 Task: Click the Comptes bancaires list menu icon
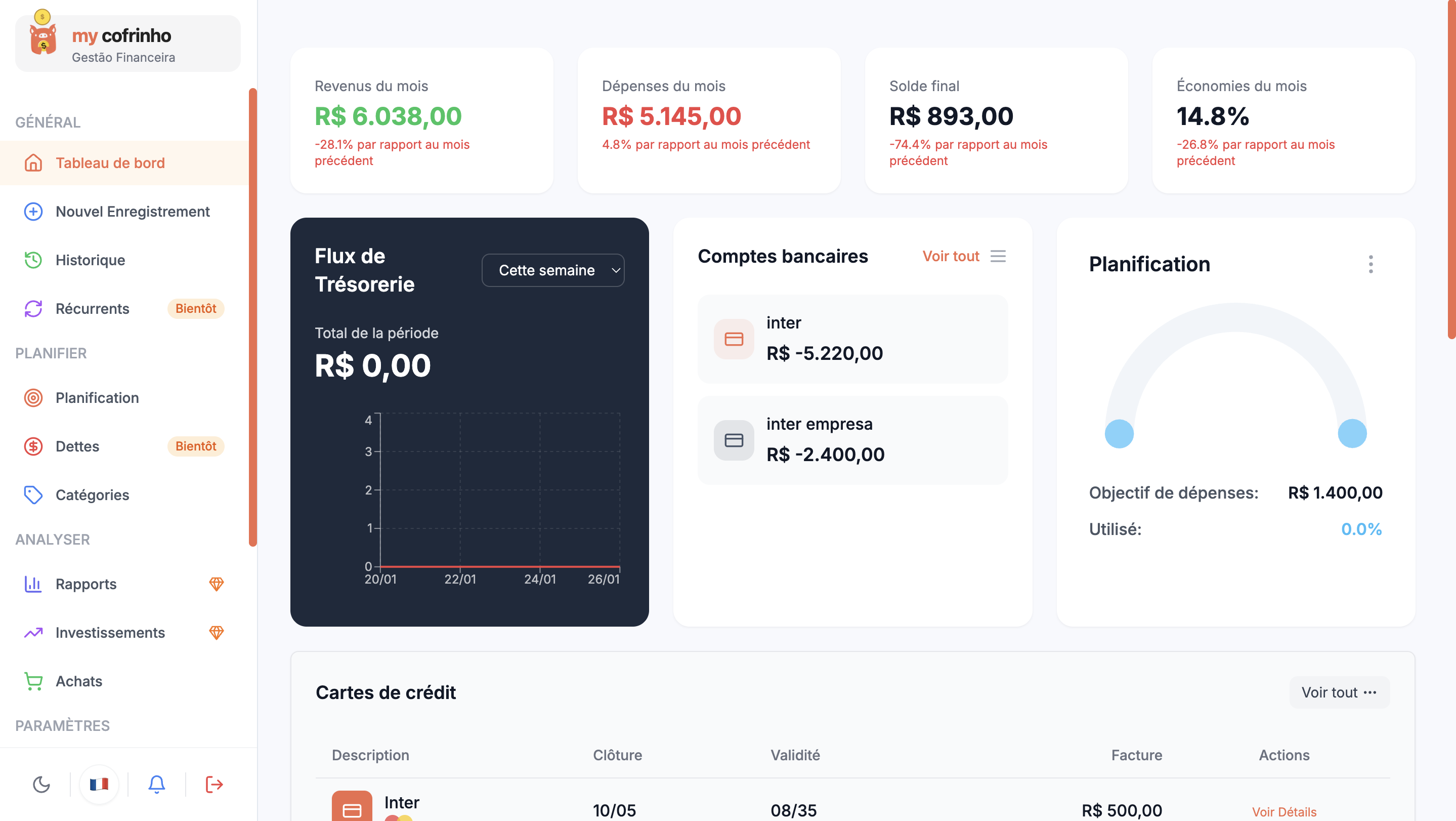point(998,256)
